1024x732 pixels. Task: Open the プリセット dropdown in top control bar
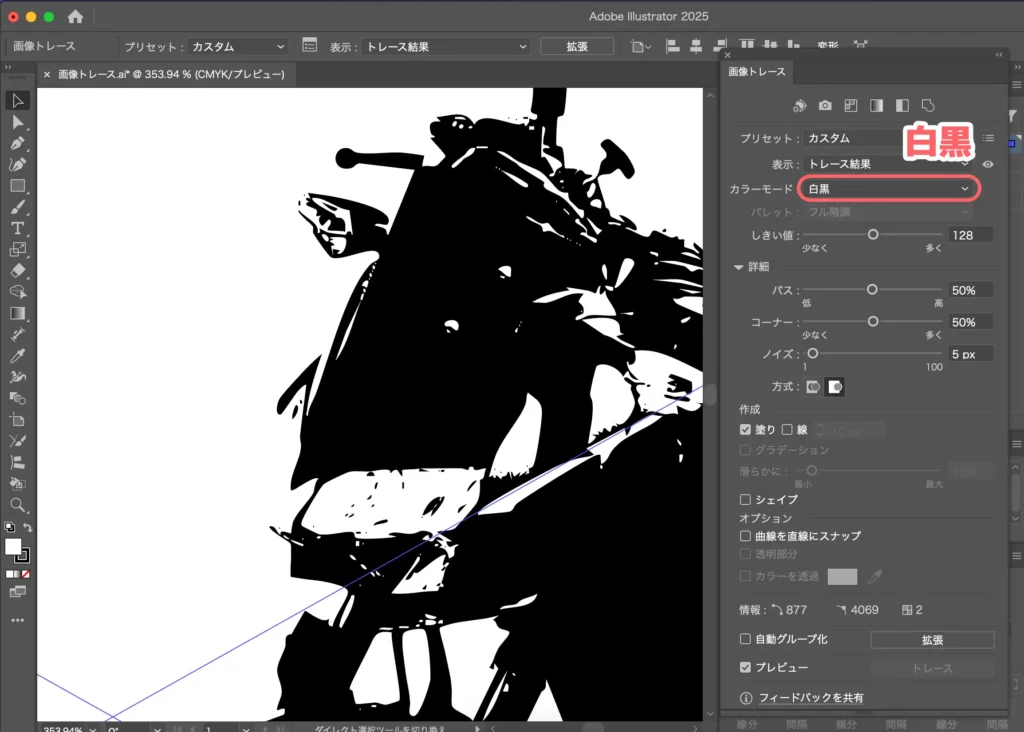click(238, 46)
